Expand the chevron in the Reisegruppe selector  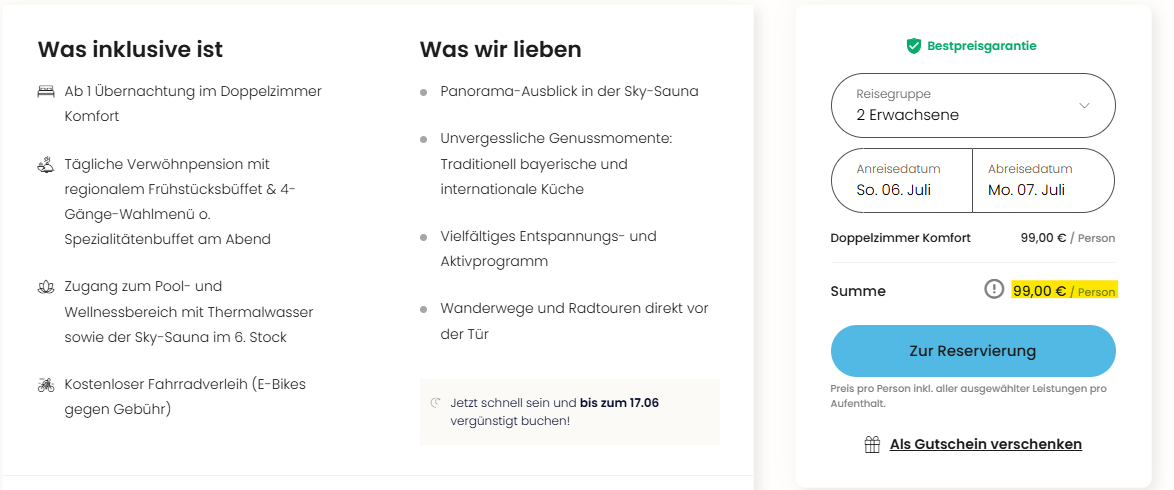pos(1084,106)
